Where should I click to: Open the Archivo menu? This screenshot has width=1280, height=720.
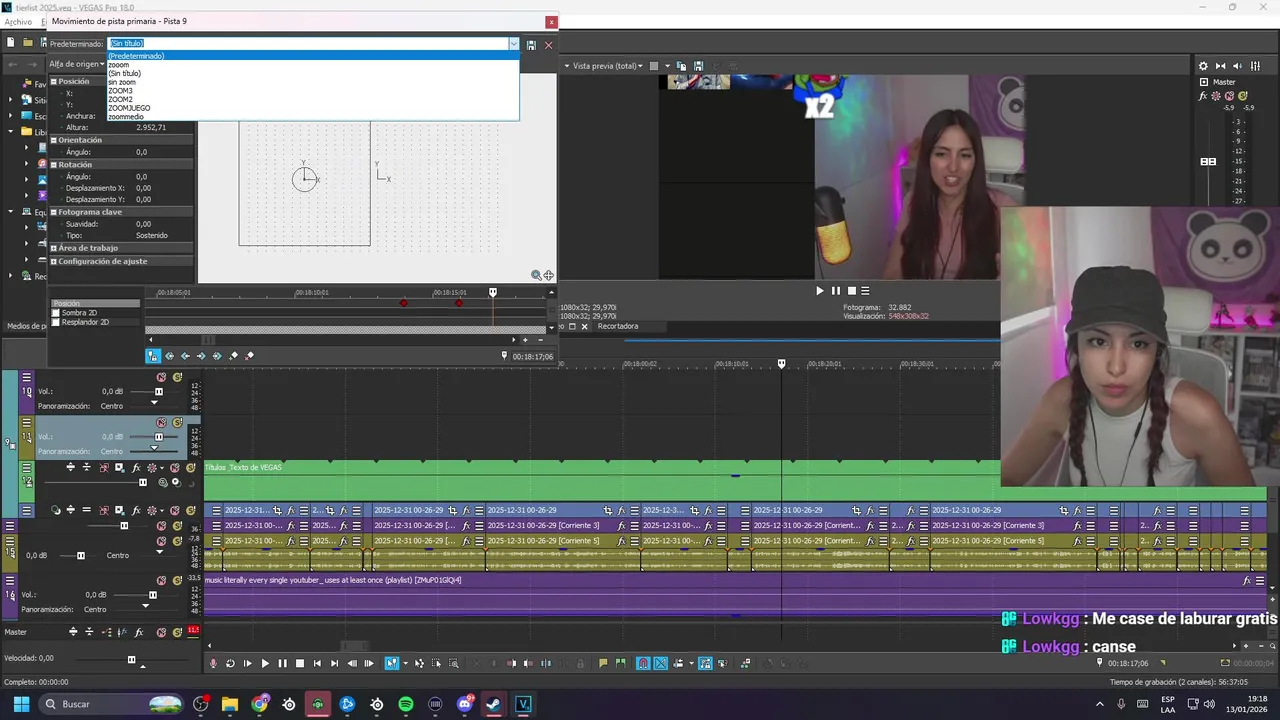(x=18, y=21)
